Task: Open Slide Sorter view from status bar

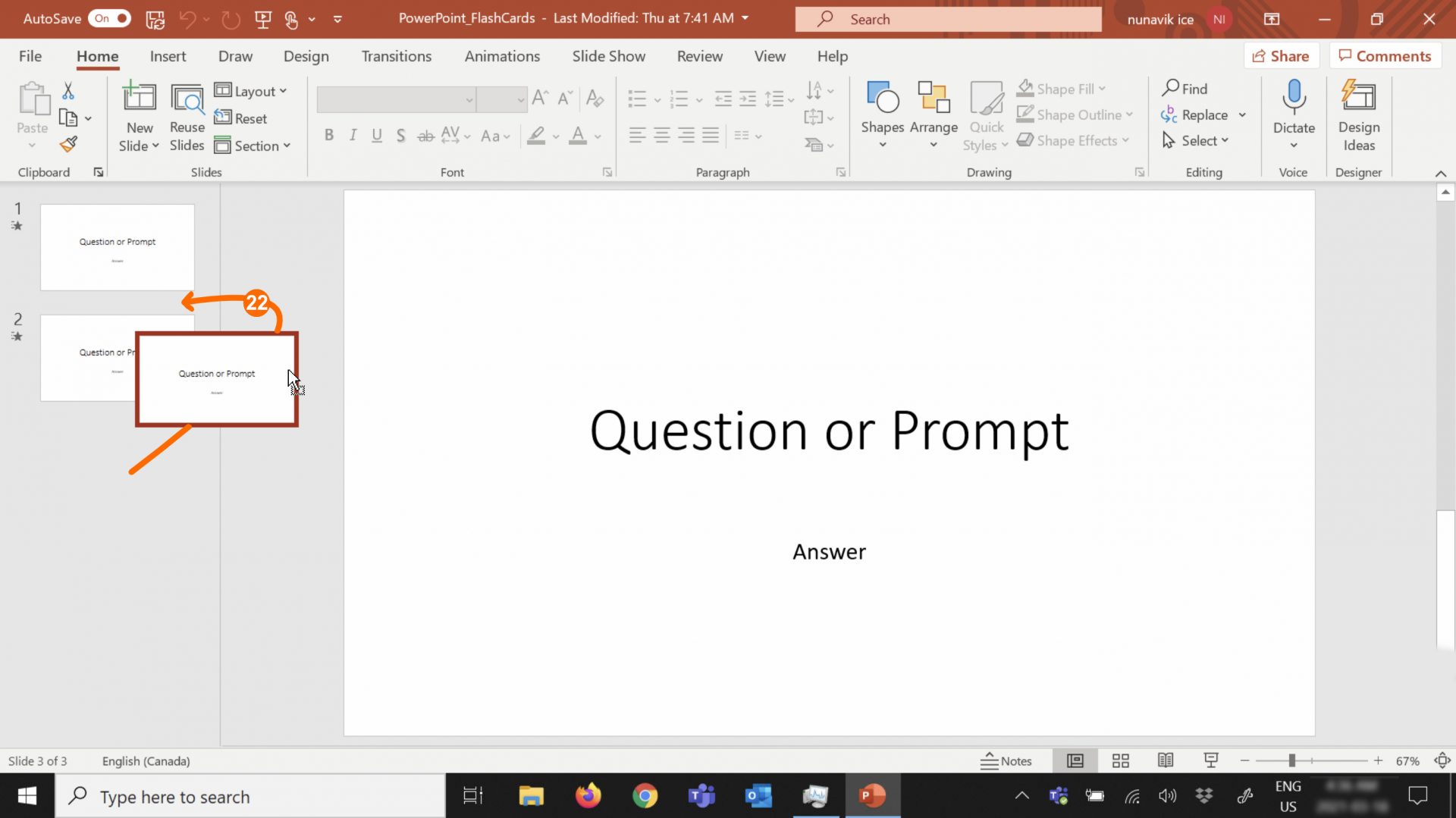Action: (1120, 760)
